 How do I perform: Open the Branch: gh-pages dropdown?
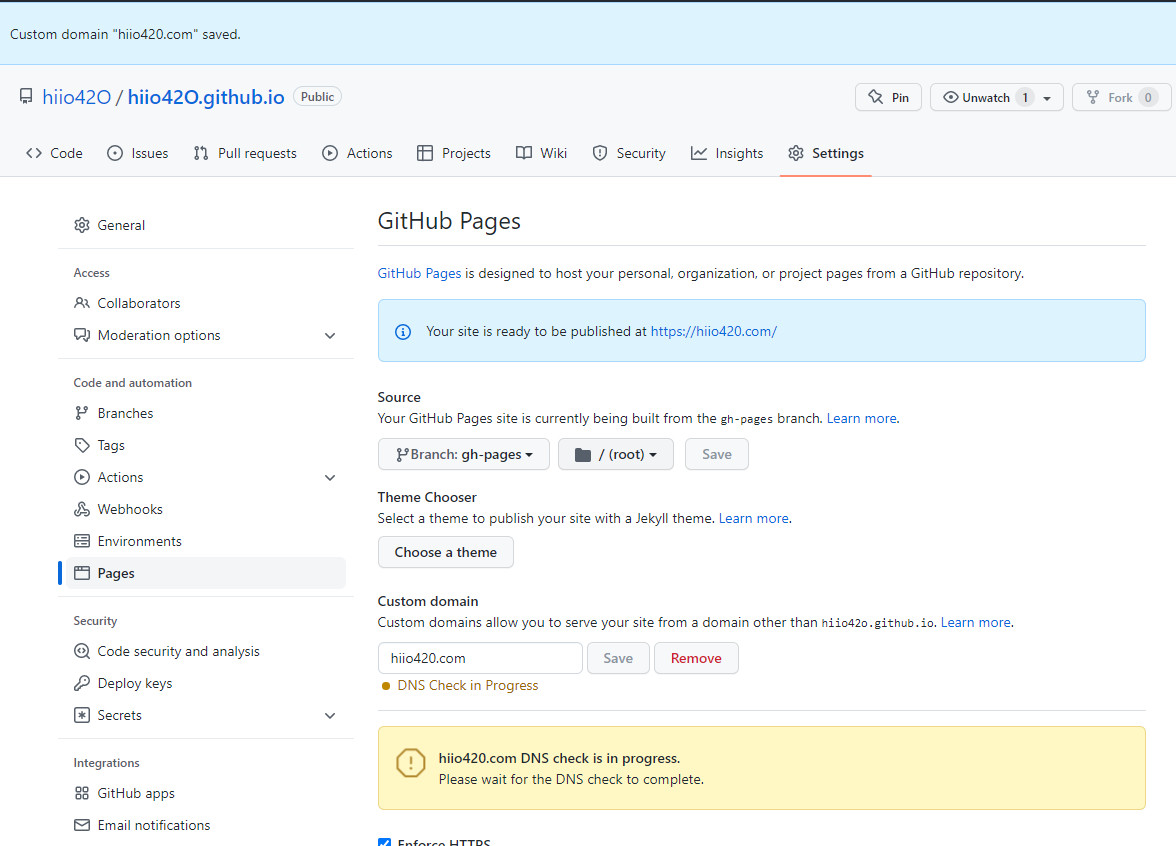tap(464, 454)
